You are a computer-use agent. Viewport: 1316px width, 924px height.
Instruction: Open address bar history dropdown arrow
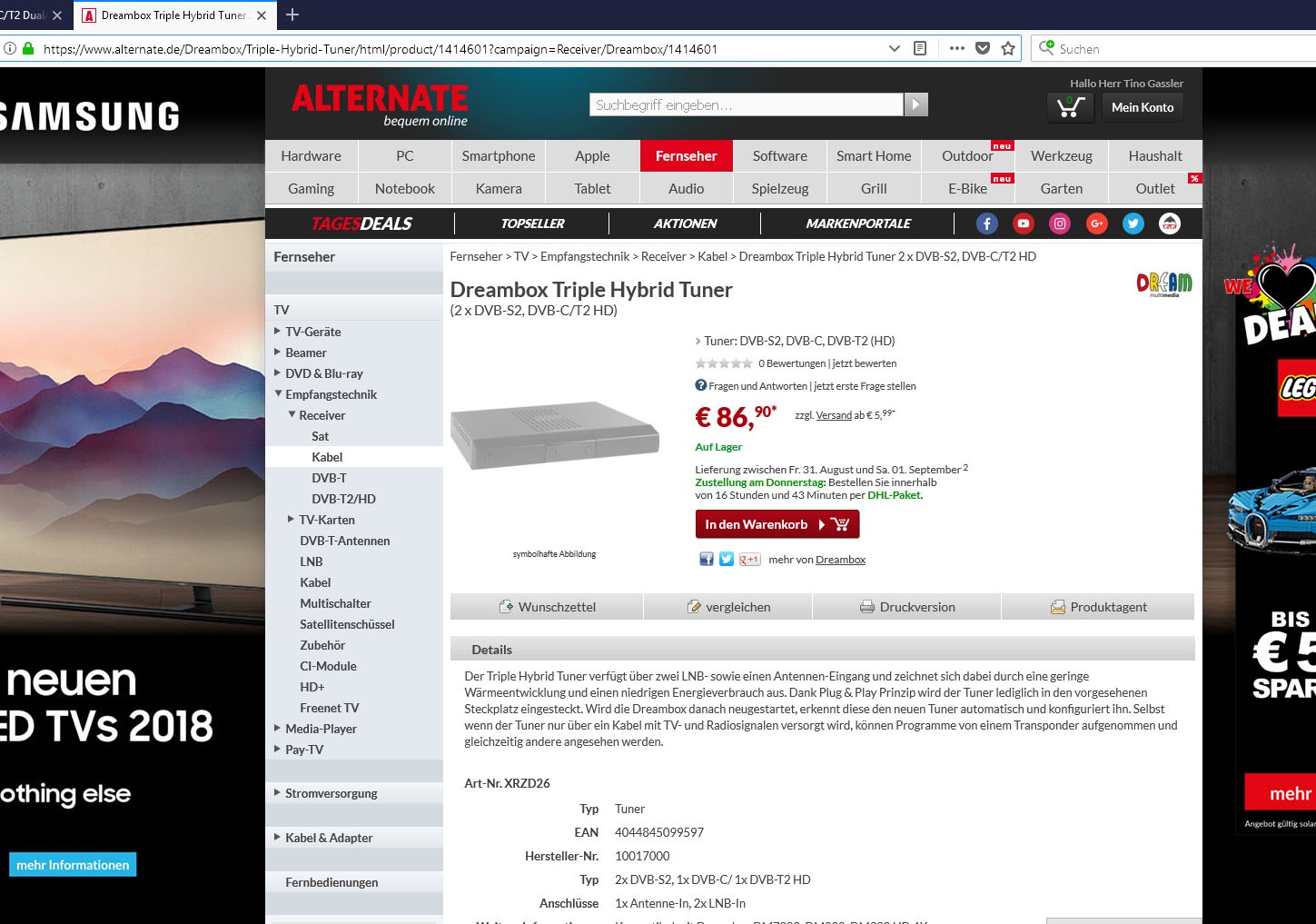point(895,49)
